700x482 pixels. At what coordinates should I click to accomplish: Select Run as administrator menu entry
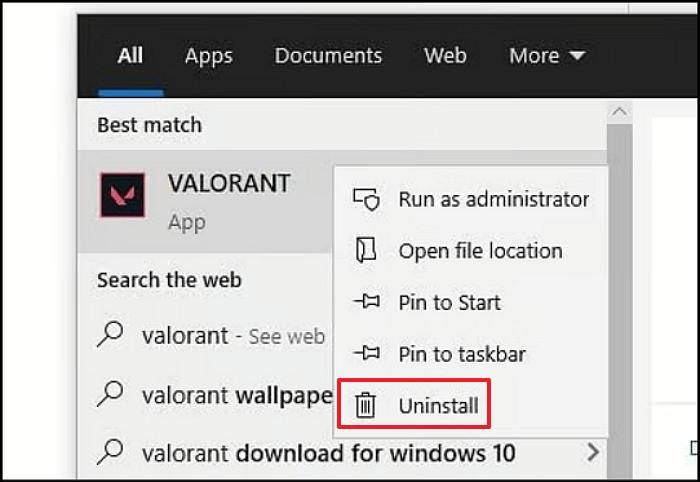(x=493, y=199)
